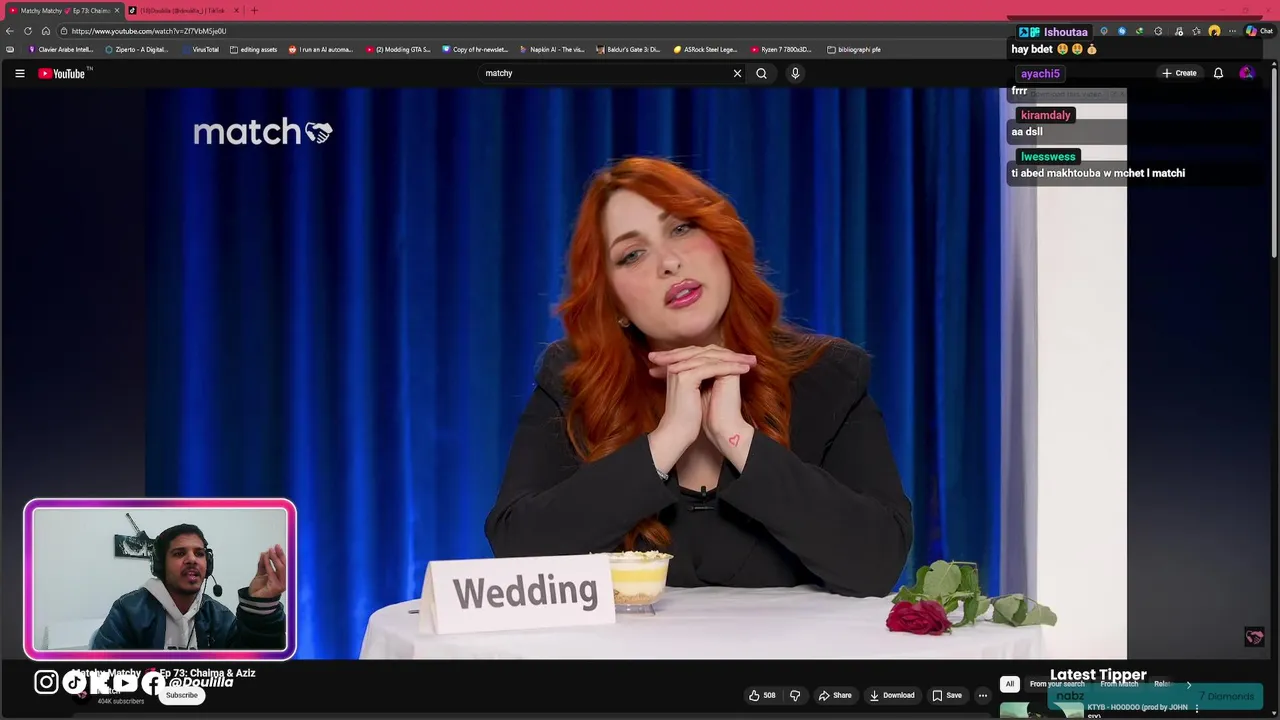Viewport: 1280px width, 720px height.
Task: Open the 'editing assets' bookmark folder
Action: click(x=253, y=49)
